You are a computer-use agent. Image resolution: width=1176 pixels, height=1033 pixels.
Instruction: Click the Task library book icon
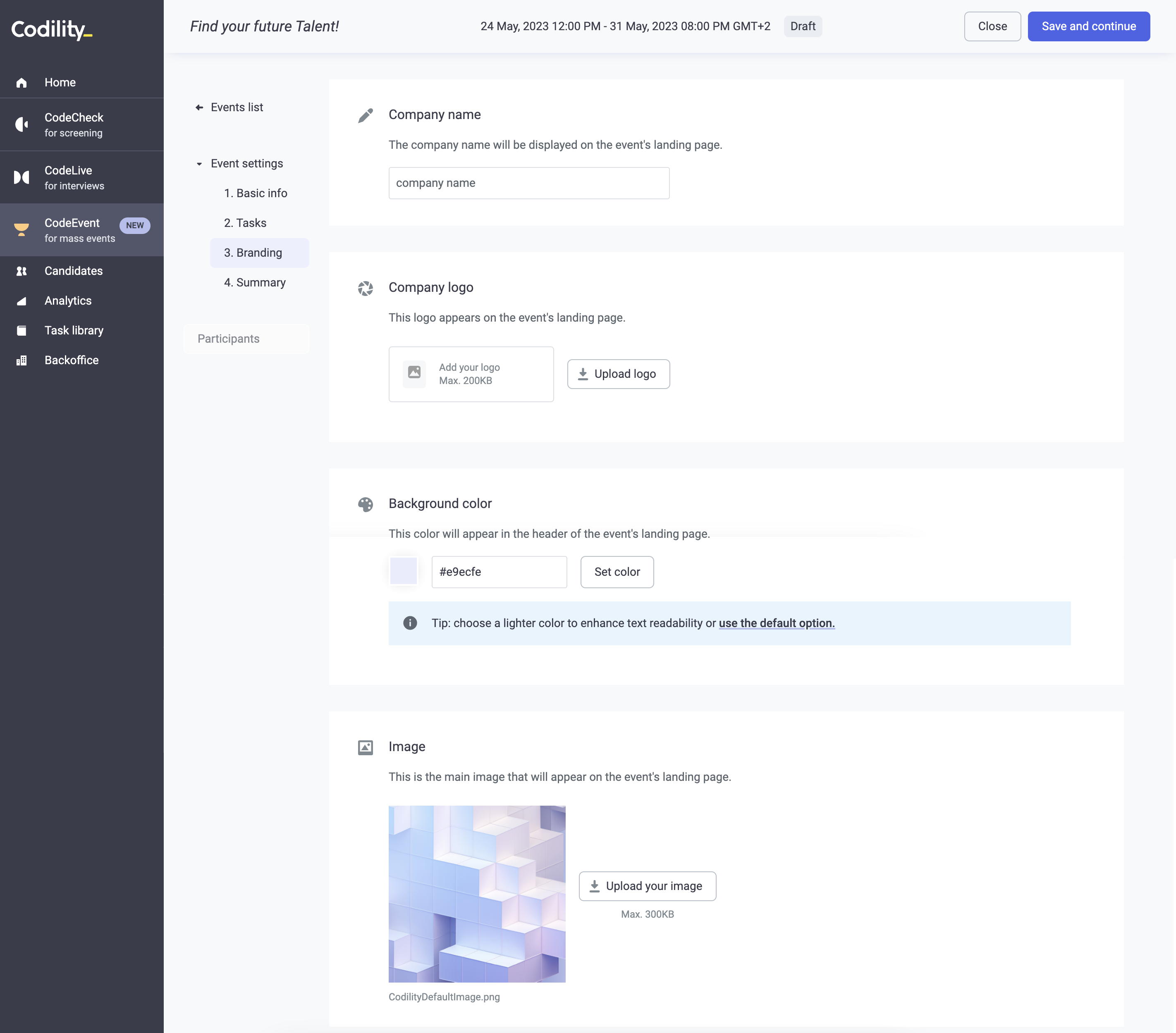click(x=21, y=331)
